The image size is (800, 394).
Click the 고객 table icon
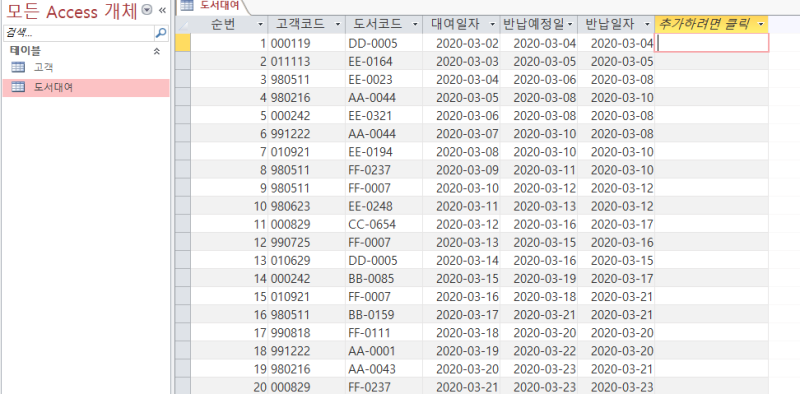pyautogui.click(x=18, y=67)
